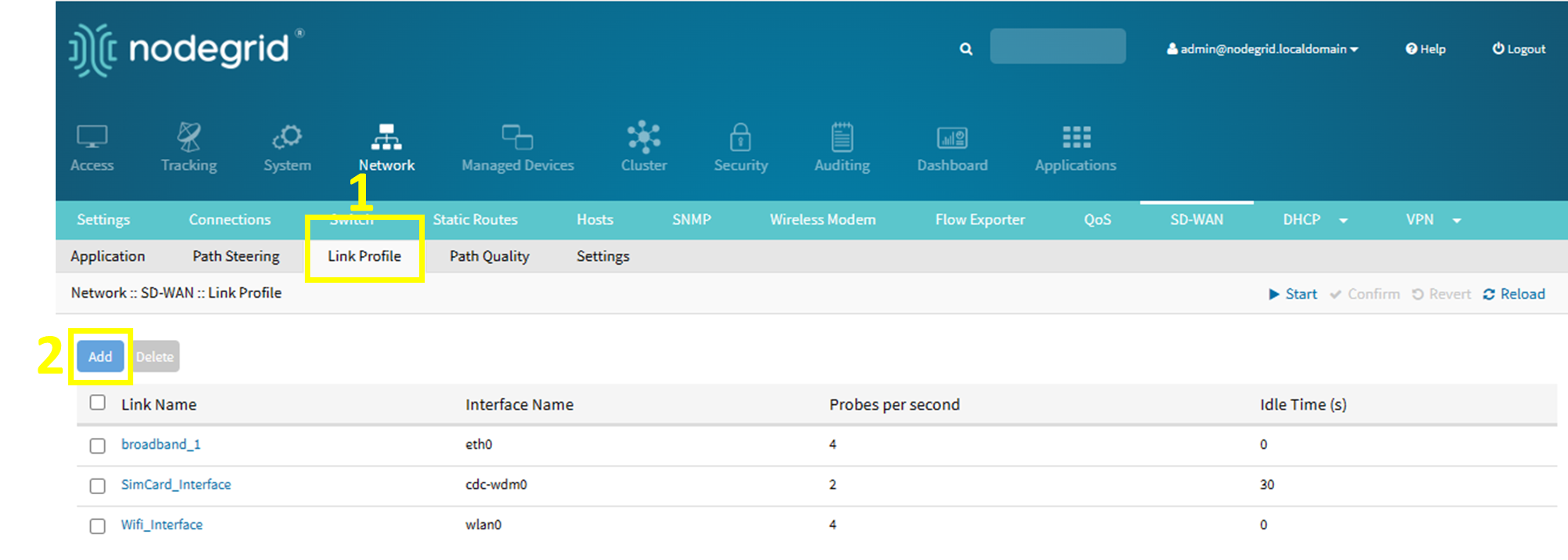This screenshot has width=1568, height=560.
Task: Open the Dashboard icon
Action: [952, 138]
